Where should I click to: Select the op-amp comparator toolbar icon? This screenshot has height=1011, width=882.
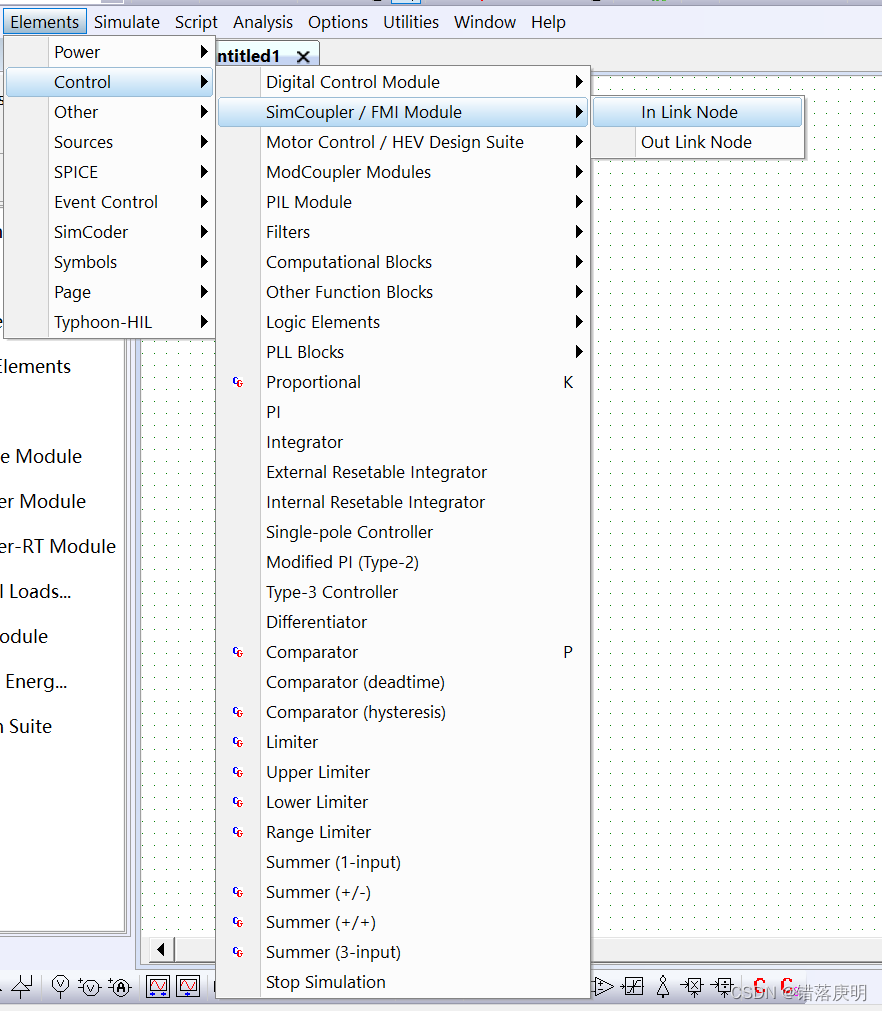click(x=603, y=986)
